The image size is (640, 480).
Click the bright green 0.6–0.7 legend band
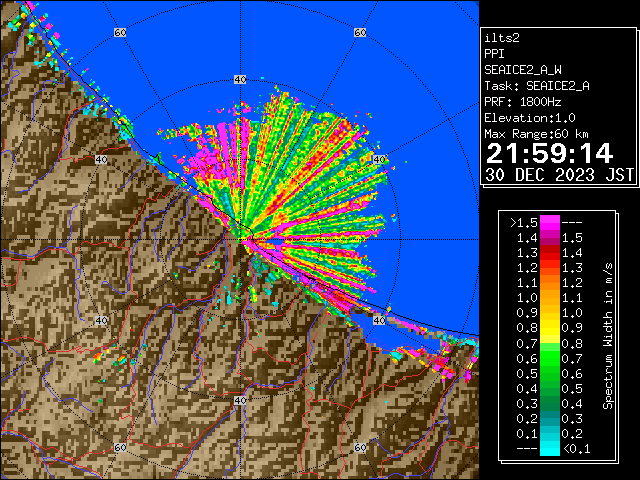point(549,358)
